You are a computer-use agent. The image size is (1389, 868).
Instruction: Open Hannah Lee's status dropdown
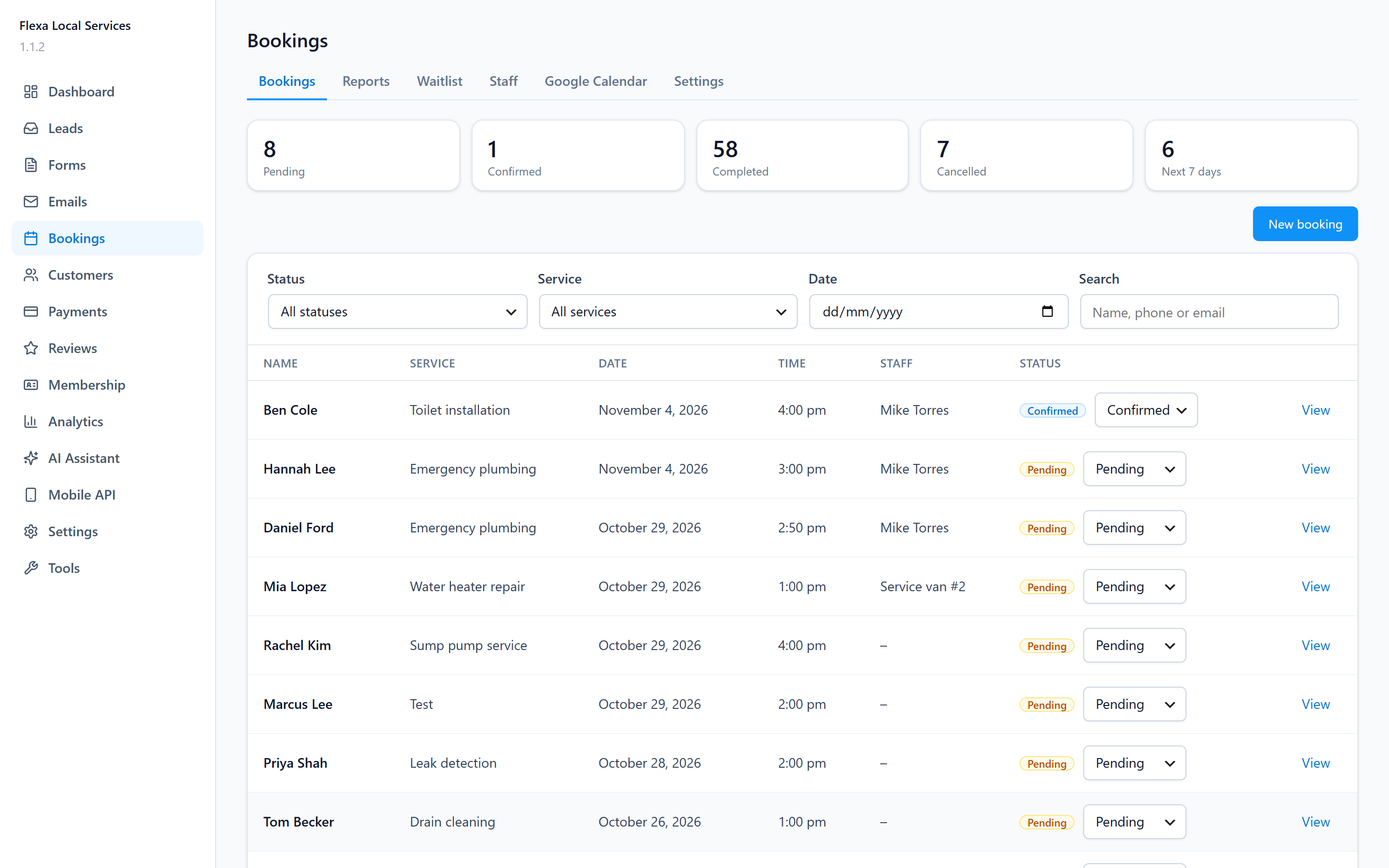[x=1134, y=469]
